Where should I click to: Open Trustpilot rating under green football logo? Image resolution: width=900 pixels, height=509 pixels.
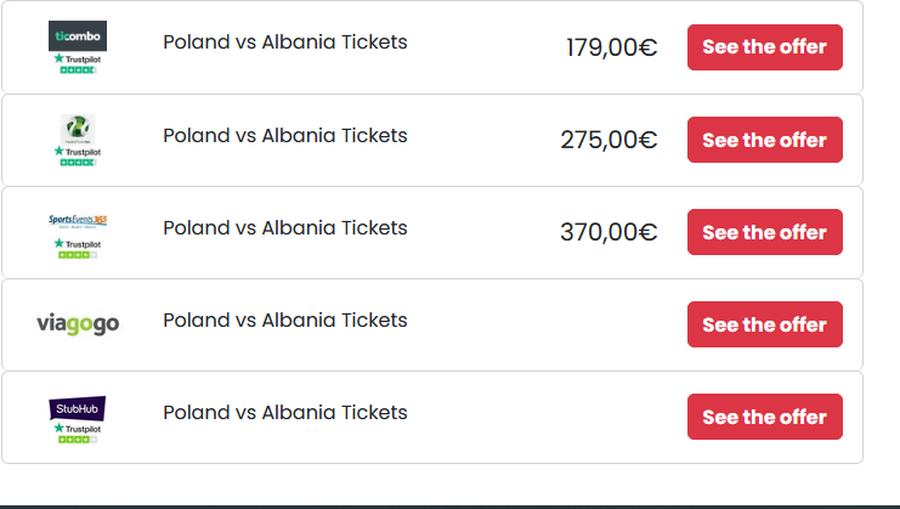coord(77,156)
